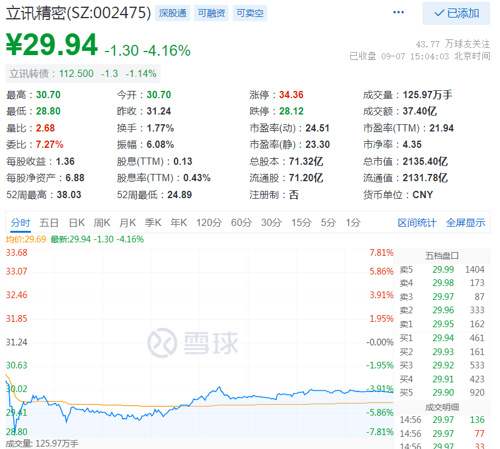Select the 15分 interval tab
The width and height of the screenshot is (500, 449).
pyautogui.click(x=302, y=223)
